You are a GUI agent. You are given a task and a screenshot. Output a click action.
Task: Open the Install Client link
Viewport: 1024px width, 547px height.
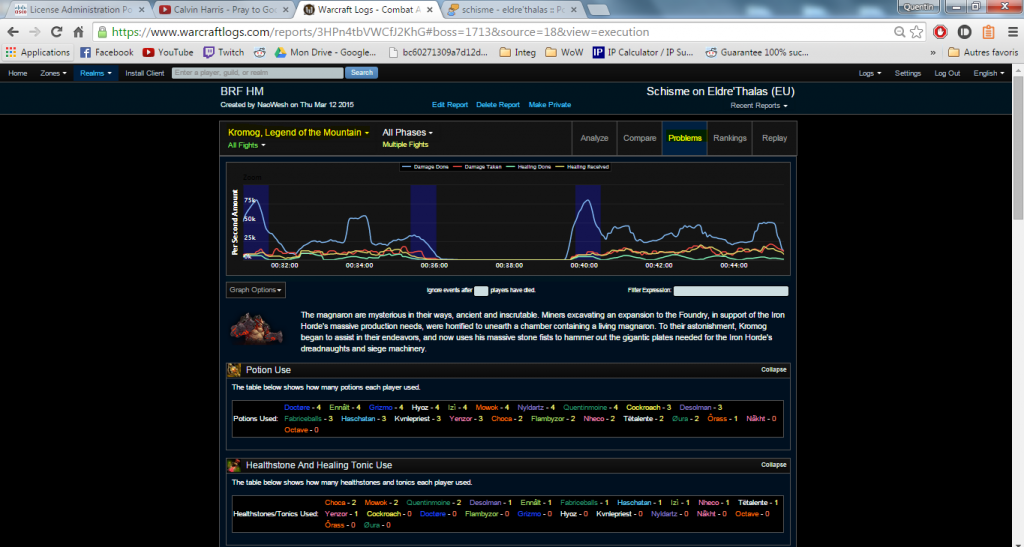[x=145, y=73]
